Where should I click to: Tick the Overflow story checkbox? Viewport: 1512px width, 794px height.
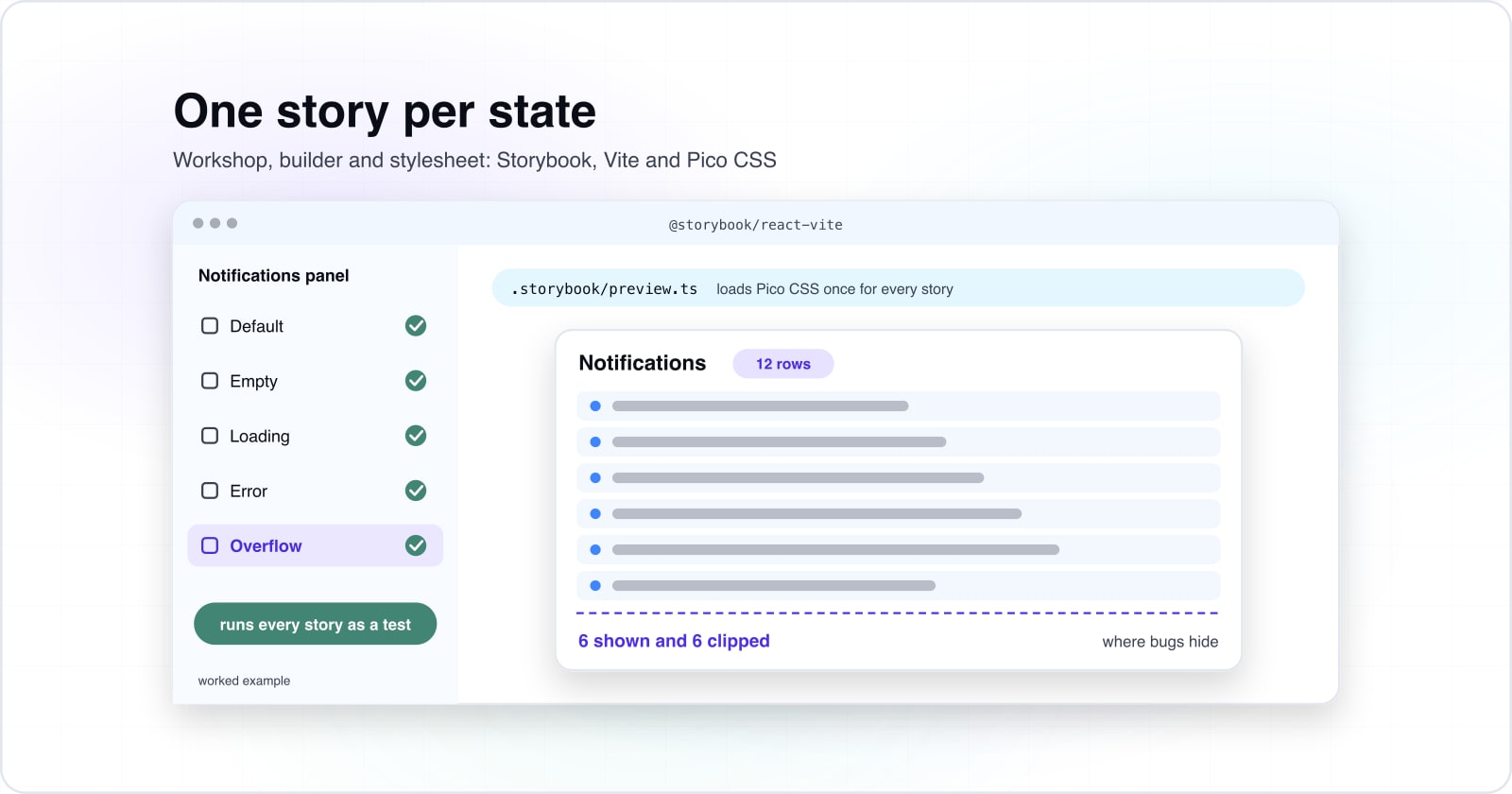(x=210, y=545)
